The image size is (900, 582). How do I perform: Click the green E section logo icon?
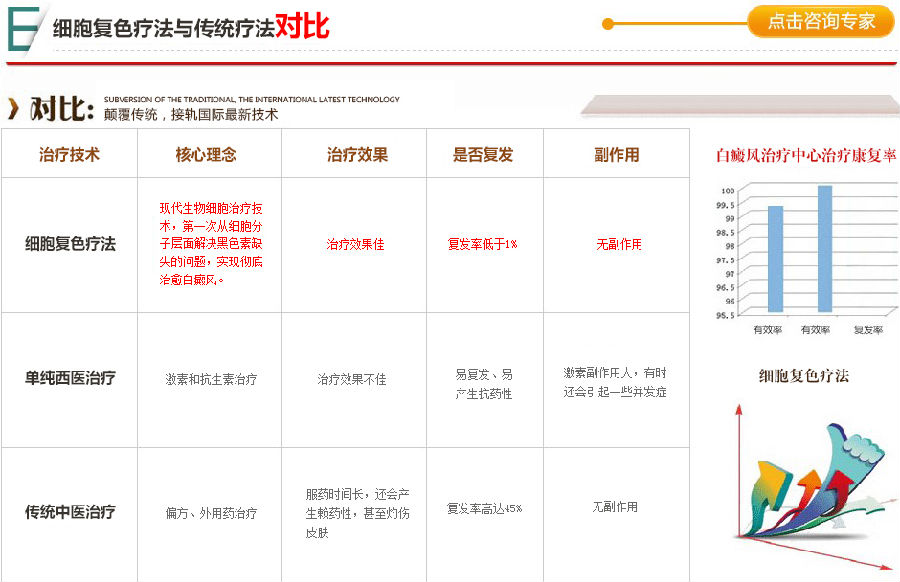(24, 29)
